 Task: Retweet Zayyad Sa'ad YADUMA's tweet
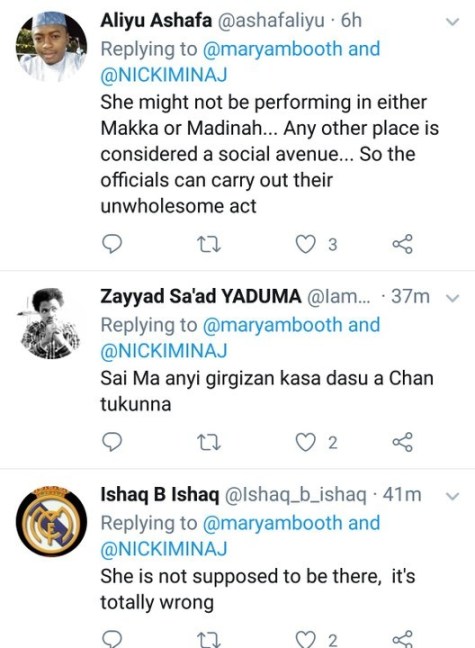[209, 443]
